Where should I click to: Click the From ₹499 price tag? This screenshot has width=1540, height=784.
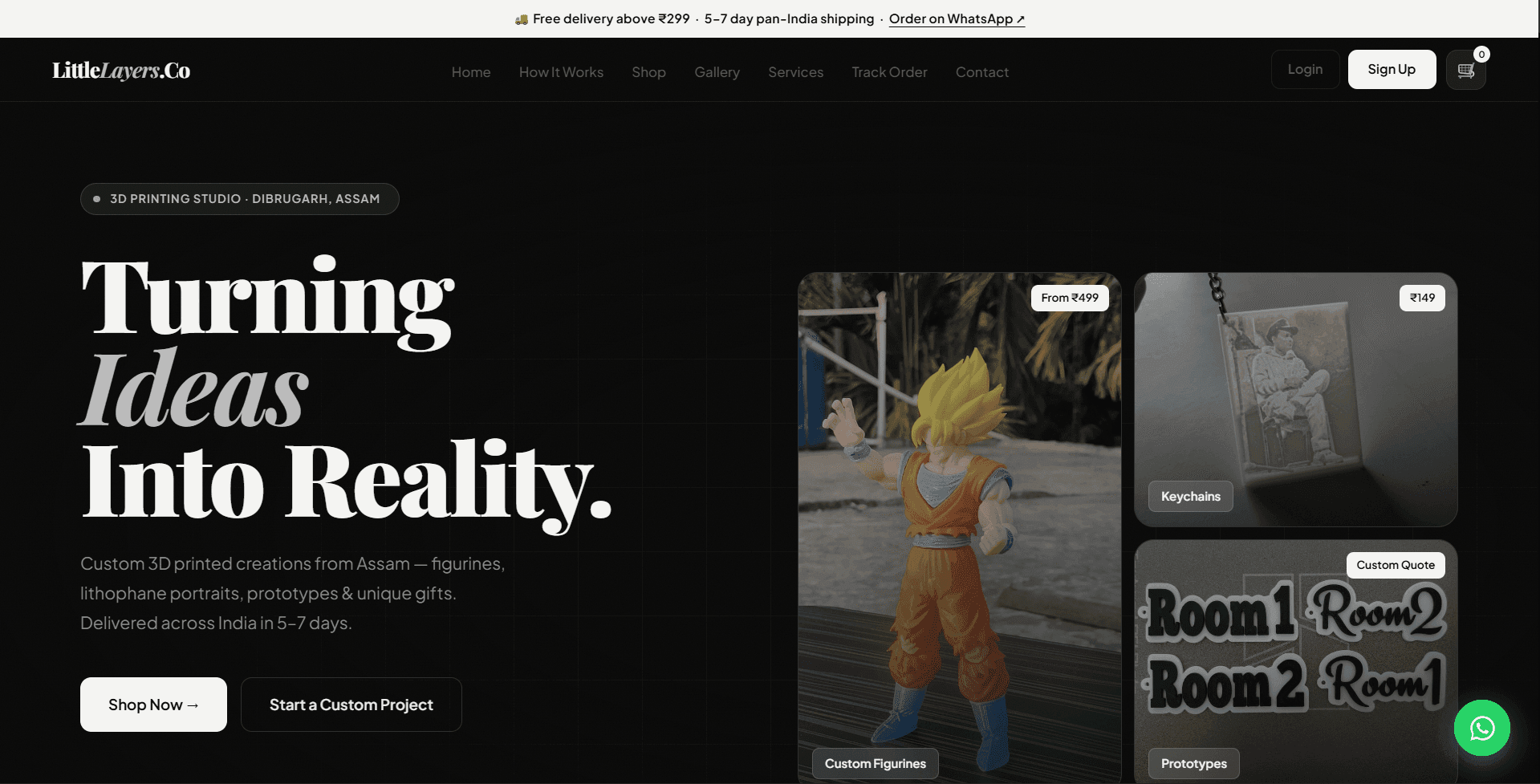coord(1070,298)
